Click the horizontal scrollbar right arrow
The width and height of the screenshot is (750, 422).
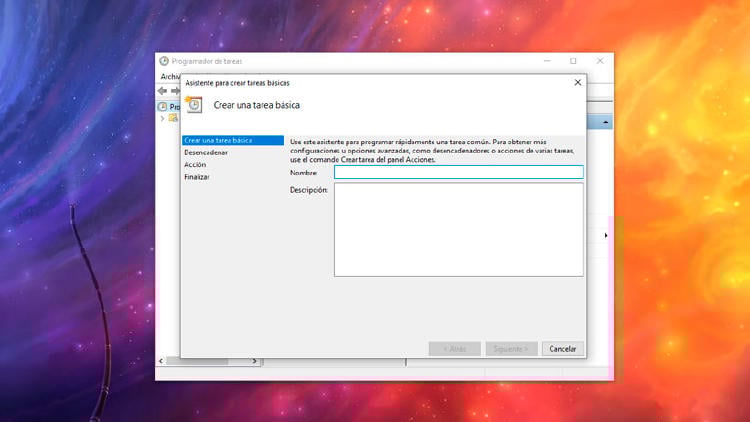coord(255,361)
